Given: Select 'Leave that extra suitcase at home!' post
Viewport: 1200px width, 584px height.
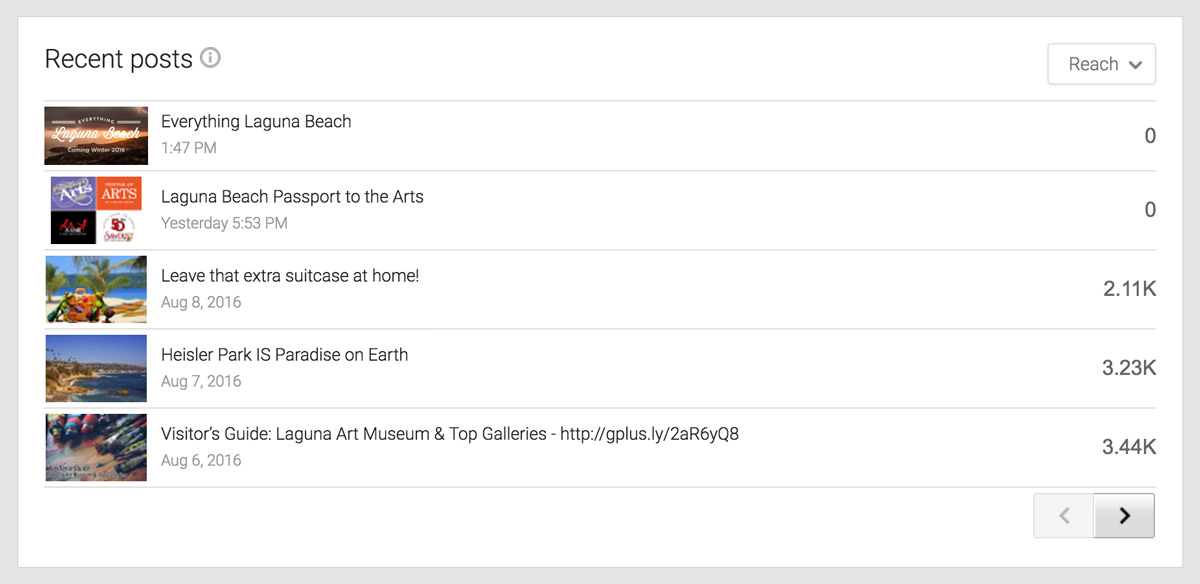Looking at the screenshot, I should coord(290,276).
